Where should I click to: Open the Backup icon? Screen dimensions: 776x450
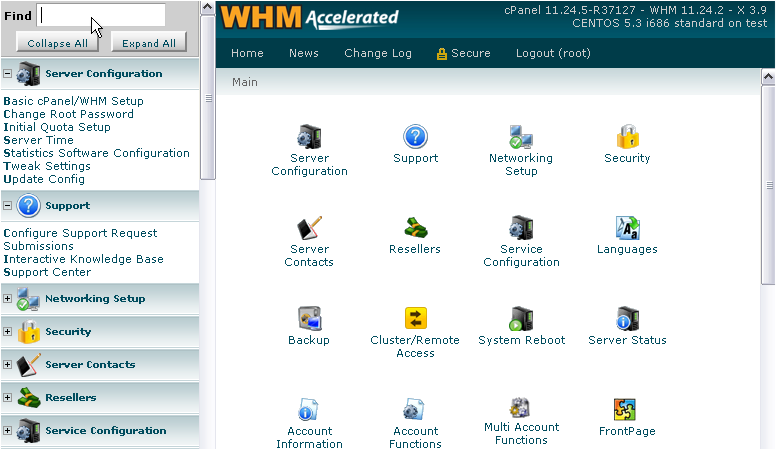309,319
